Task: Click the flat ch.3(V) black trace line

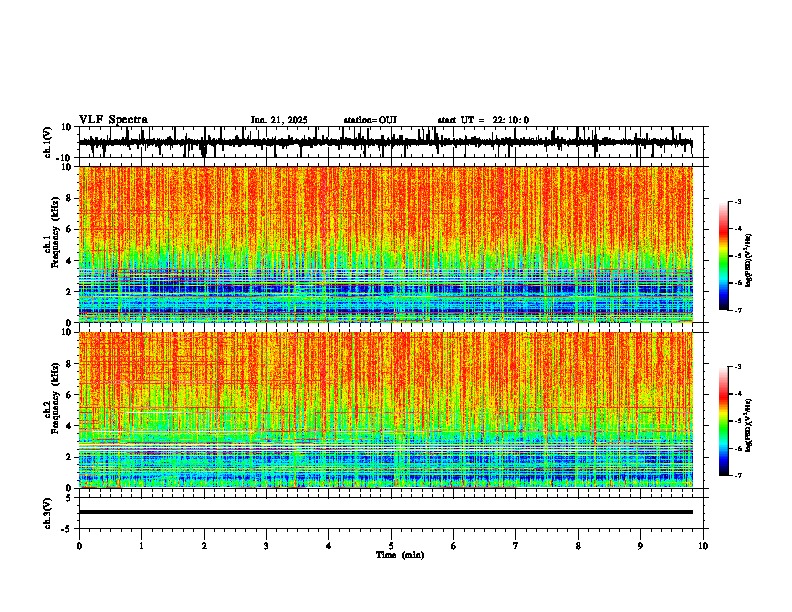Action: coord(385,512)
